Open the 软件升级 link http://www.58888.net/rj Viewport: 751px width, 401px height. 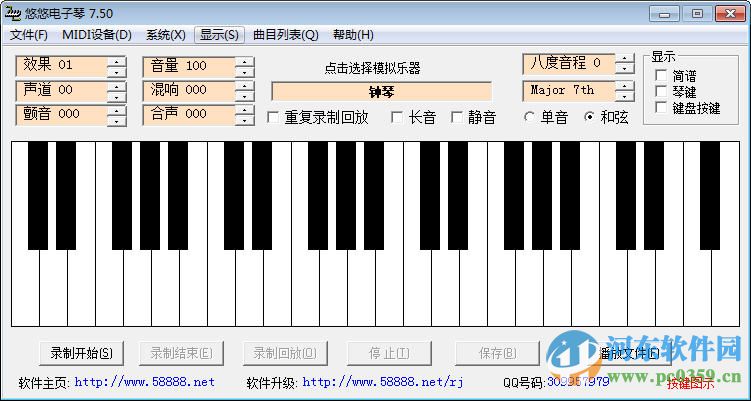pos(383,382)
